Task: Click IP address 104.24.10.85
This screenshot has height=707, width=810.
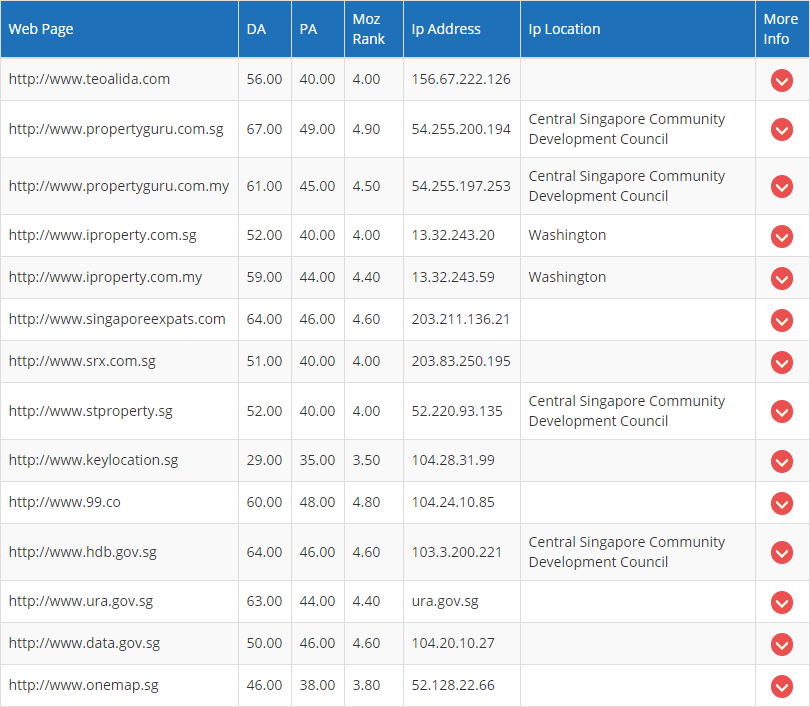Action: pos(453,502)
